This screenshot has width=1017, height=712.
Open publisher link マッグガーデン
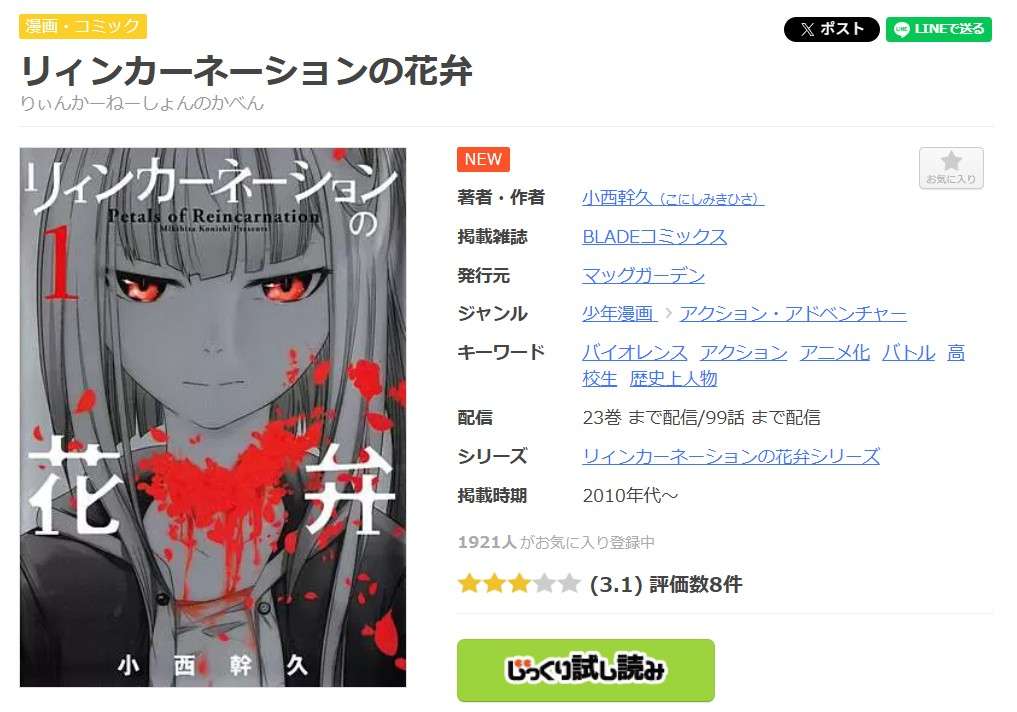tap(643, 276)
